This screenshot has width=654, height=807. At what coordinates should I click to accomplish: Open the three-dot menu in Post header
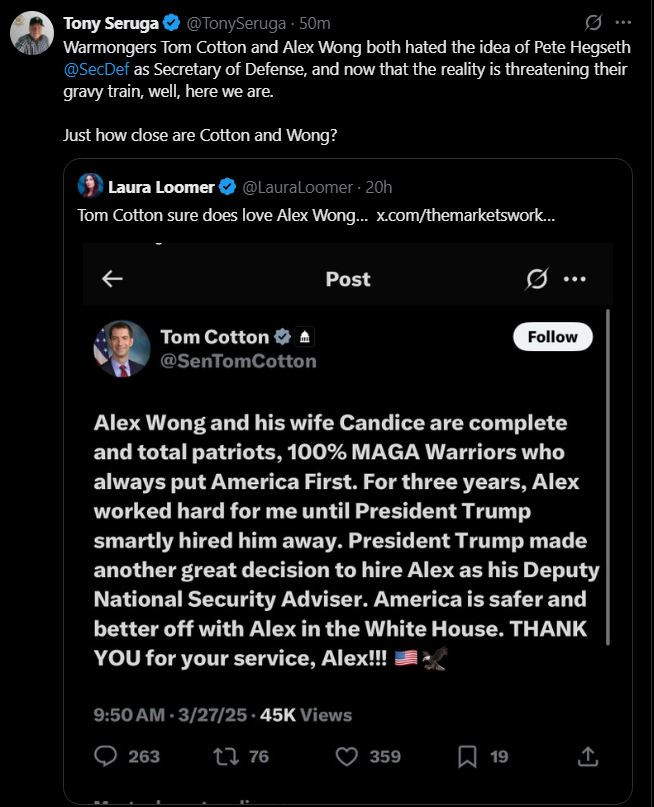coord(575,279)
